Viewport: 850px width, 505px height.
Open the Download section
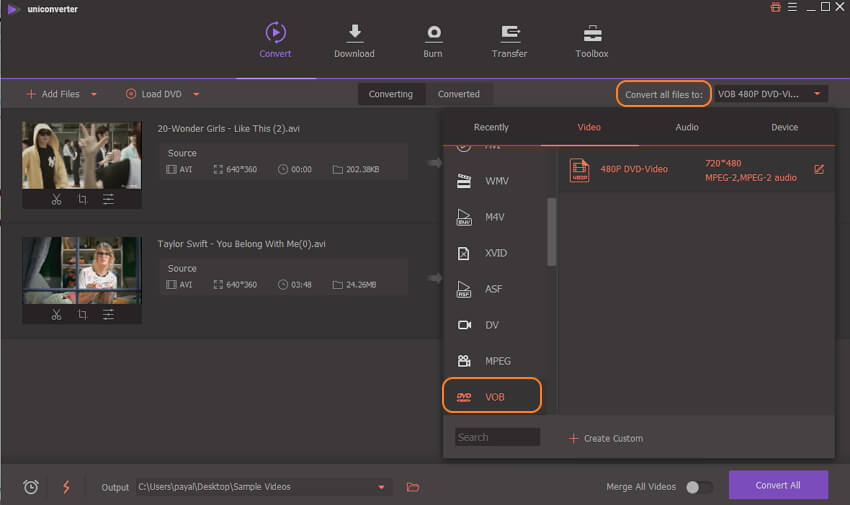click(354, 40)
